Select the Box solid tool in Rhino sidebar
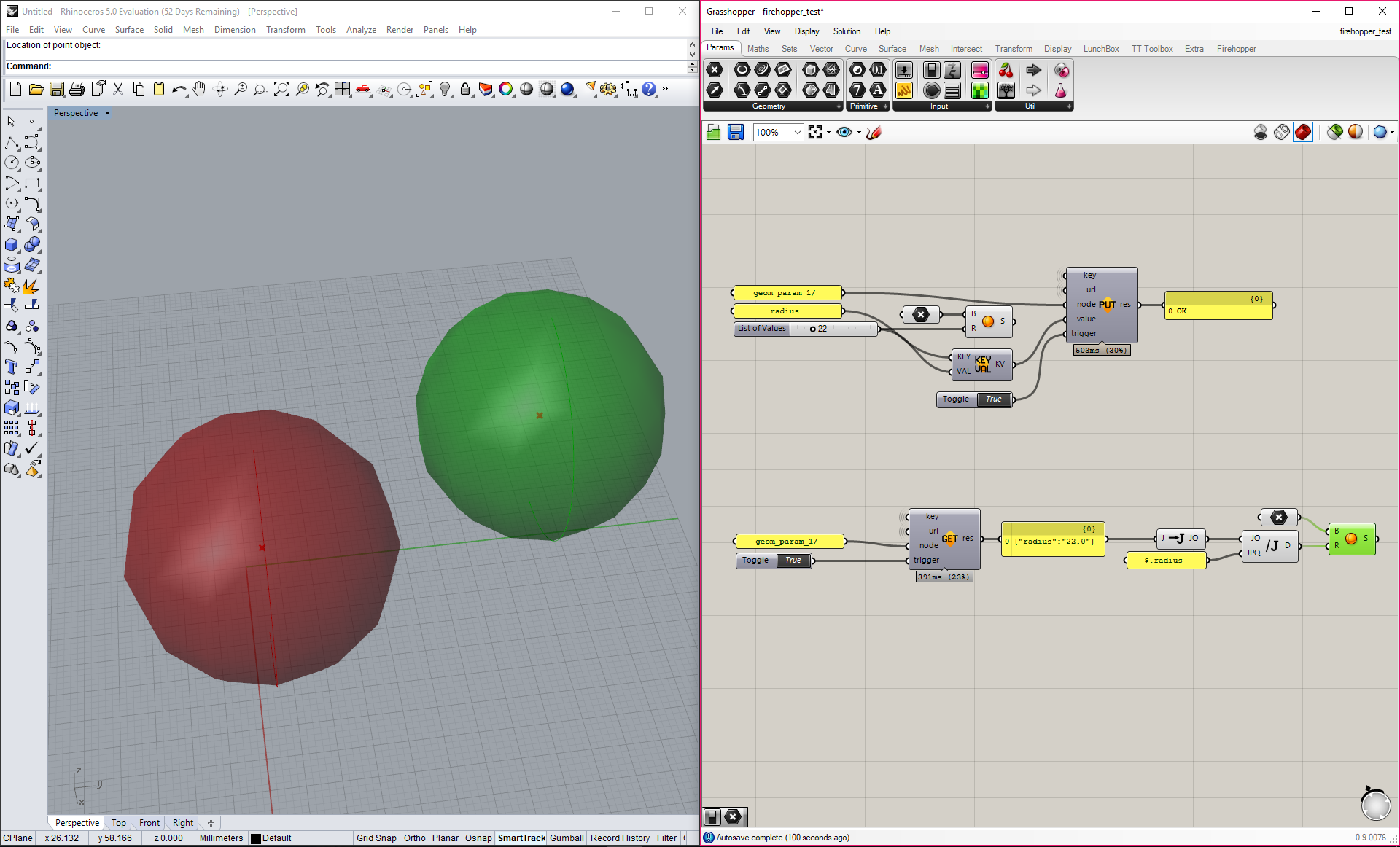1400x847 pixels. click(x=12, y=245)
